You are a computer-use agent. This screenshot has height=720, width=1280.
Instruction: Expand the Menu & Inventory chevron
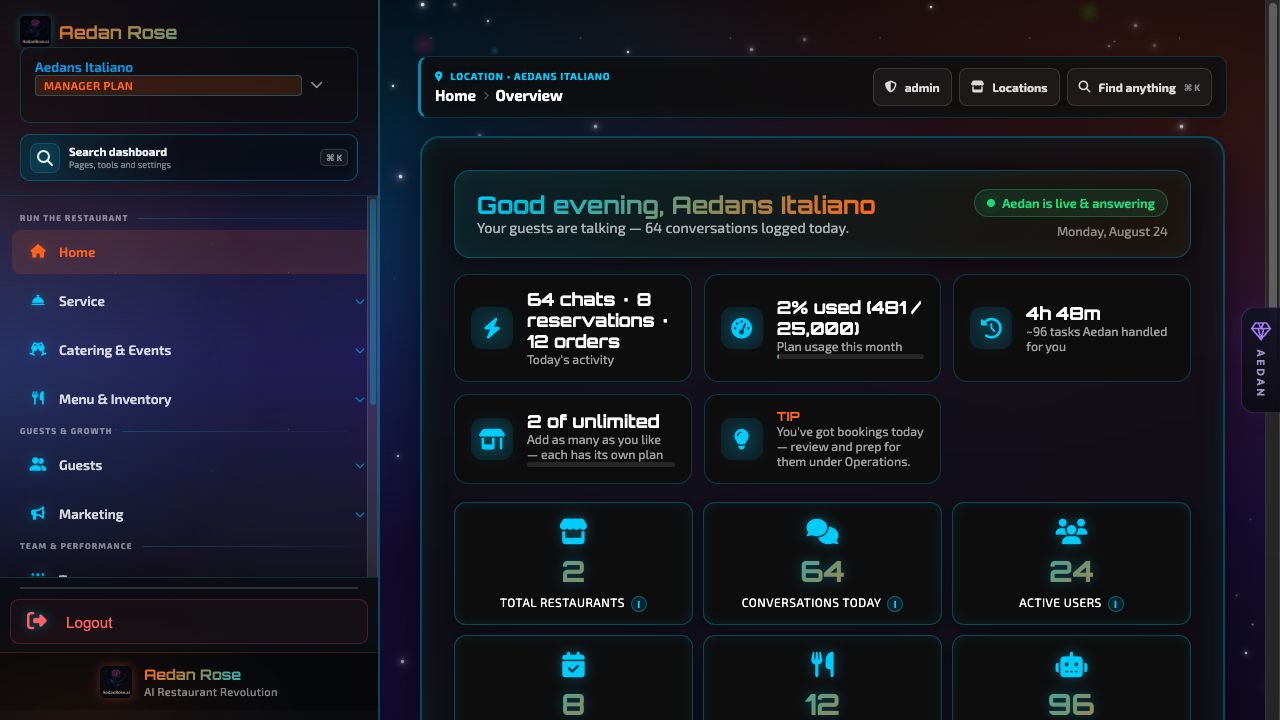pyautogui.click(x=360, y=399)
